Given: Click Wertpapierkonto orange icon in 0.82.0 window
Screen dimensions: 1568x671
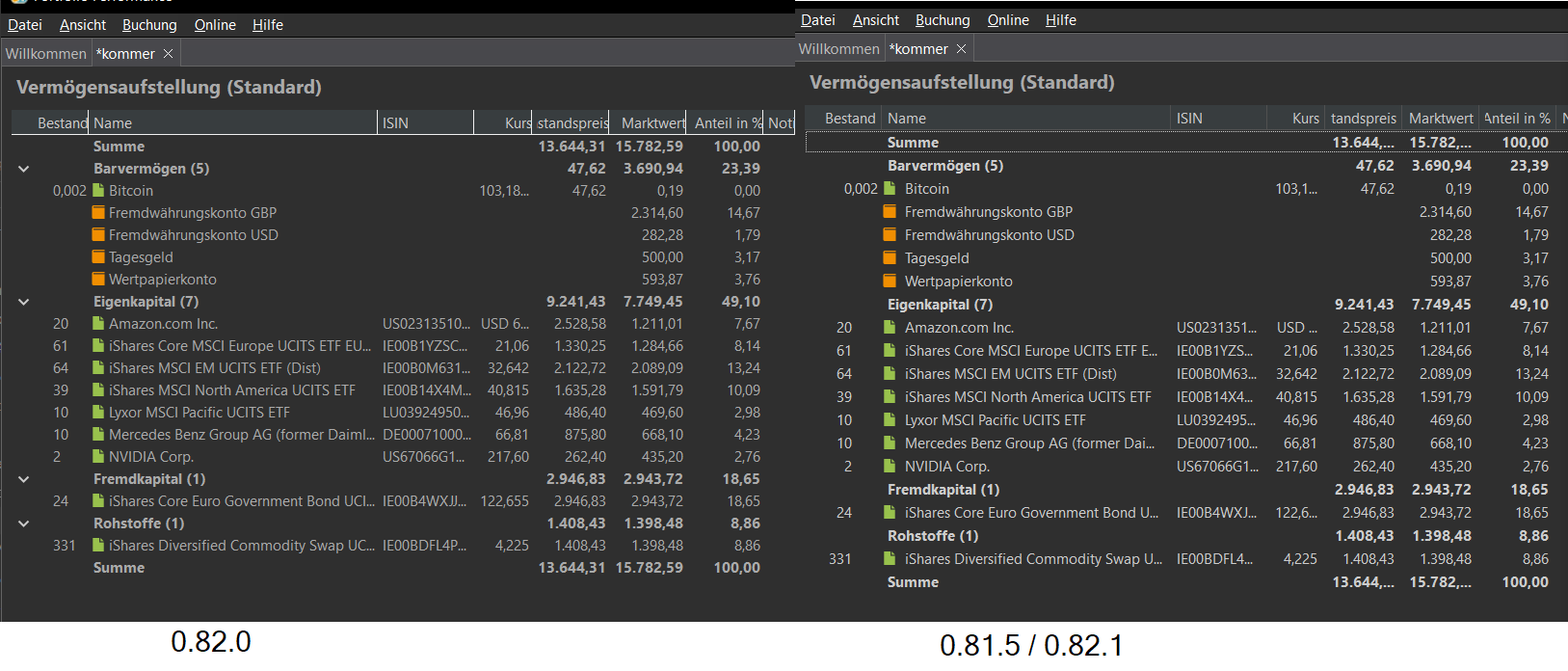Looking at the screenshot, I should [x=98, y=280].
